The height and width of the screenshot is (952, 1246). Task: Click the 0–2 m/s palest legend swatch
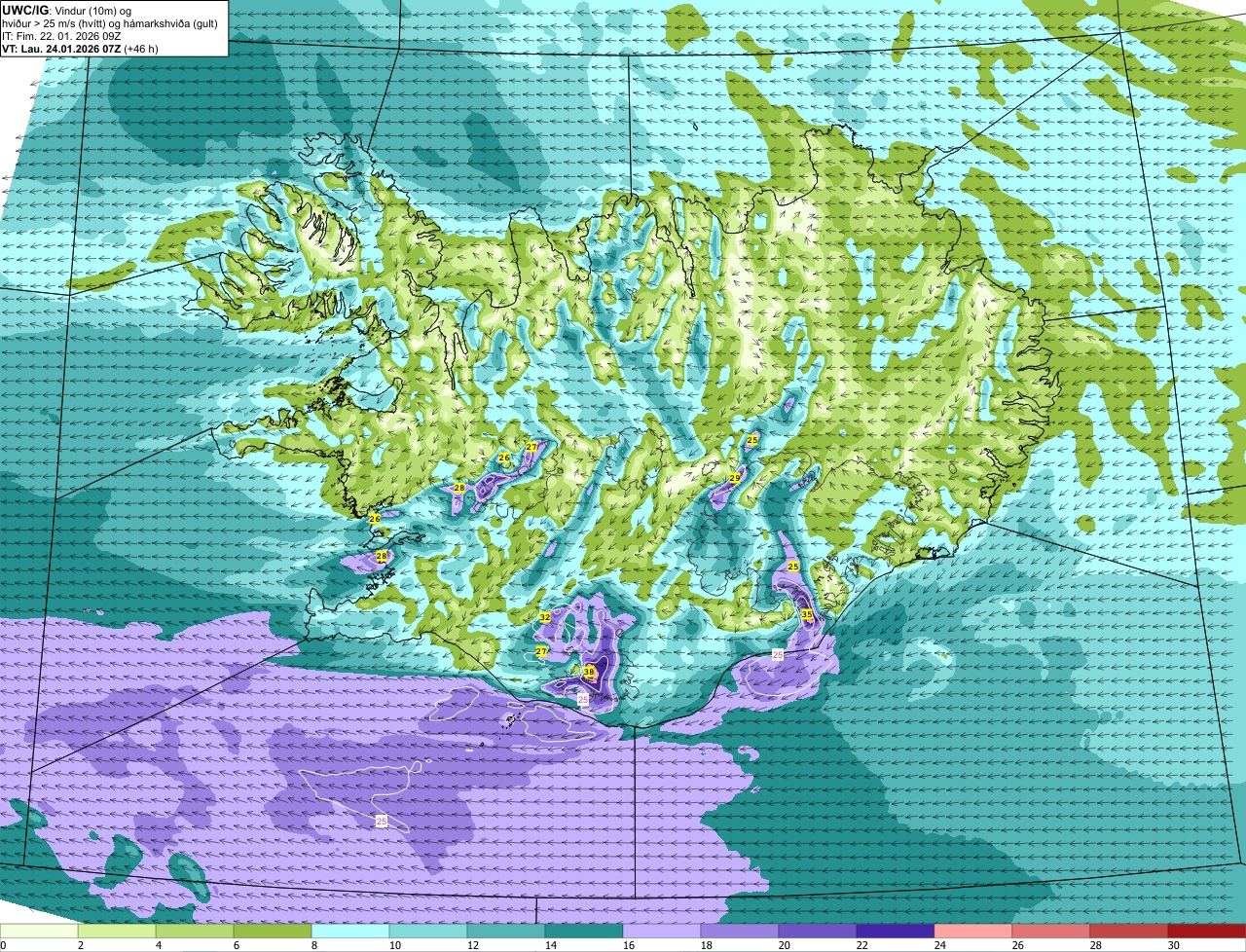(x=39, y=932)
